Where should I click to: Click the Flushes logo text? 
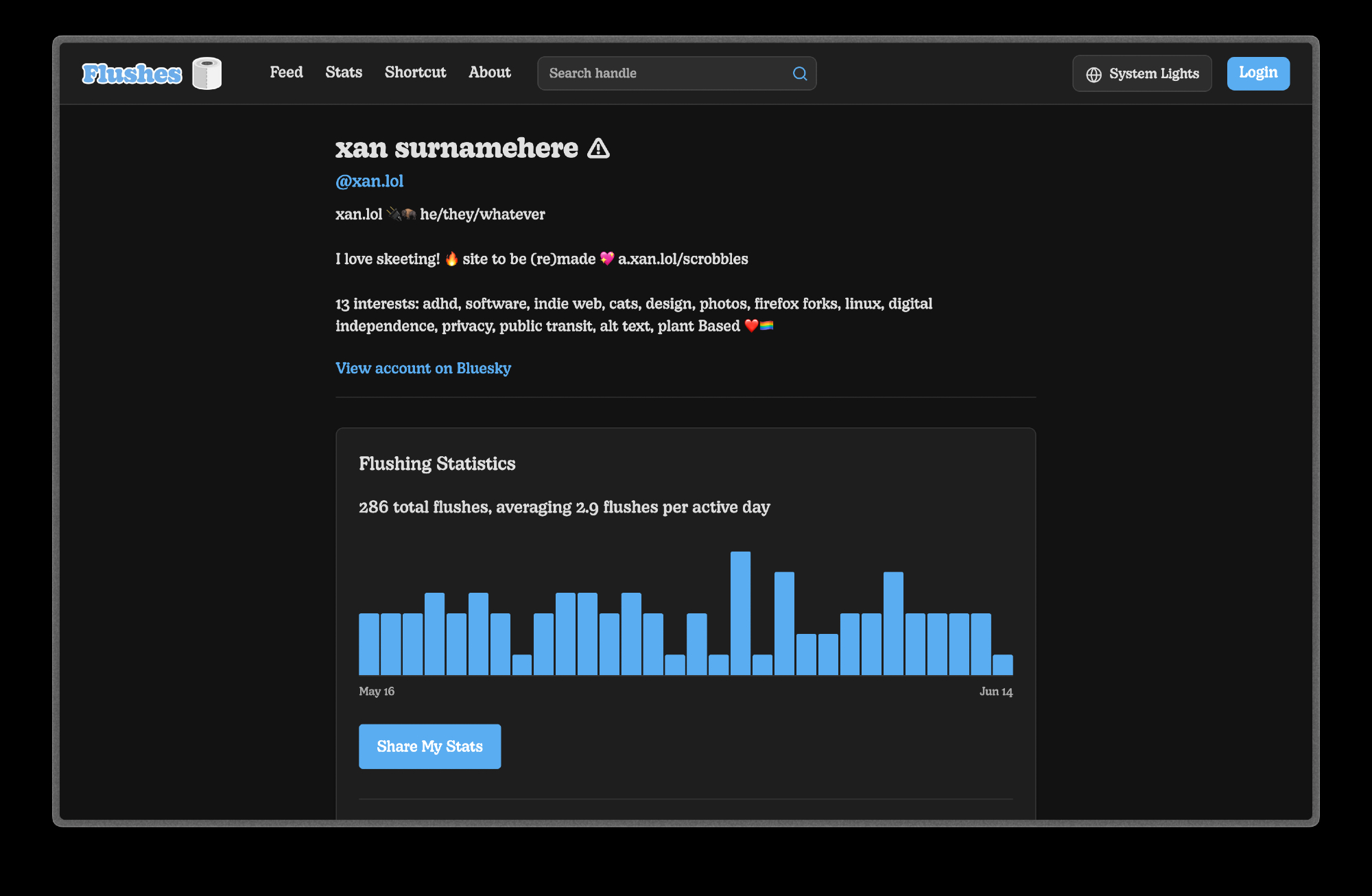pyautogui.click(x=132, y=73)
